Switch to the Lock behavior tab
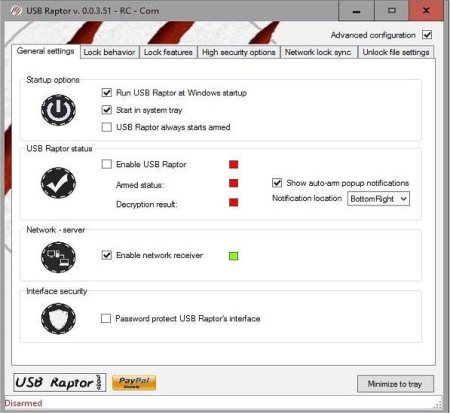The image size is (450, 413). tap(109, 52)
